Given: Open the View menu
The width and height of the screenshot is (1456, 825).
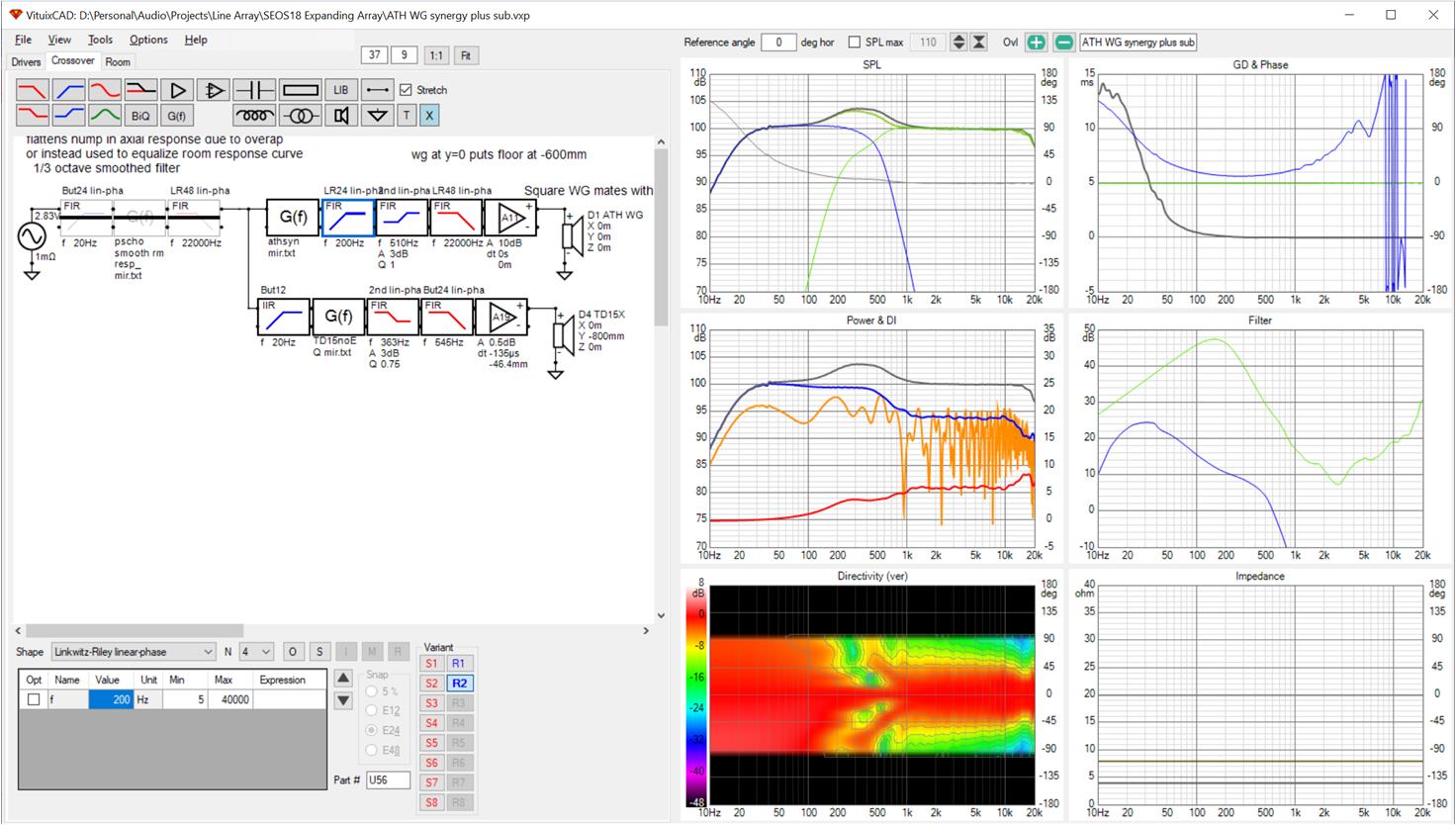Looking at the screenshot, I should tap(59, 40).
